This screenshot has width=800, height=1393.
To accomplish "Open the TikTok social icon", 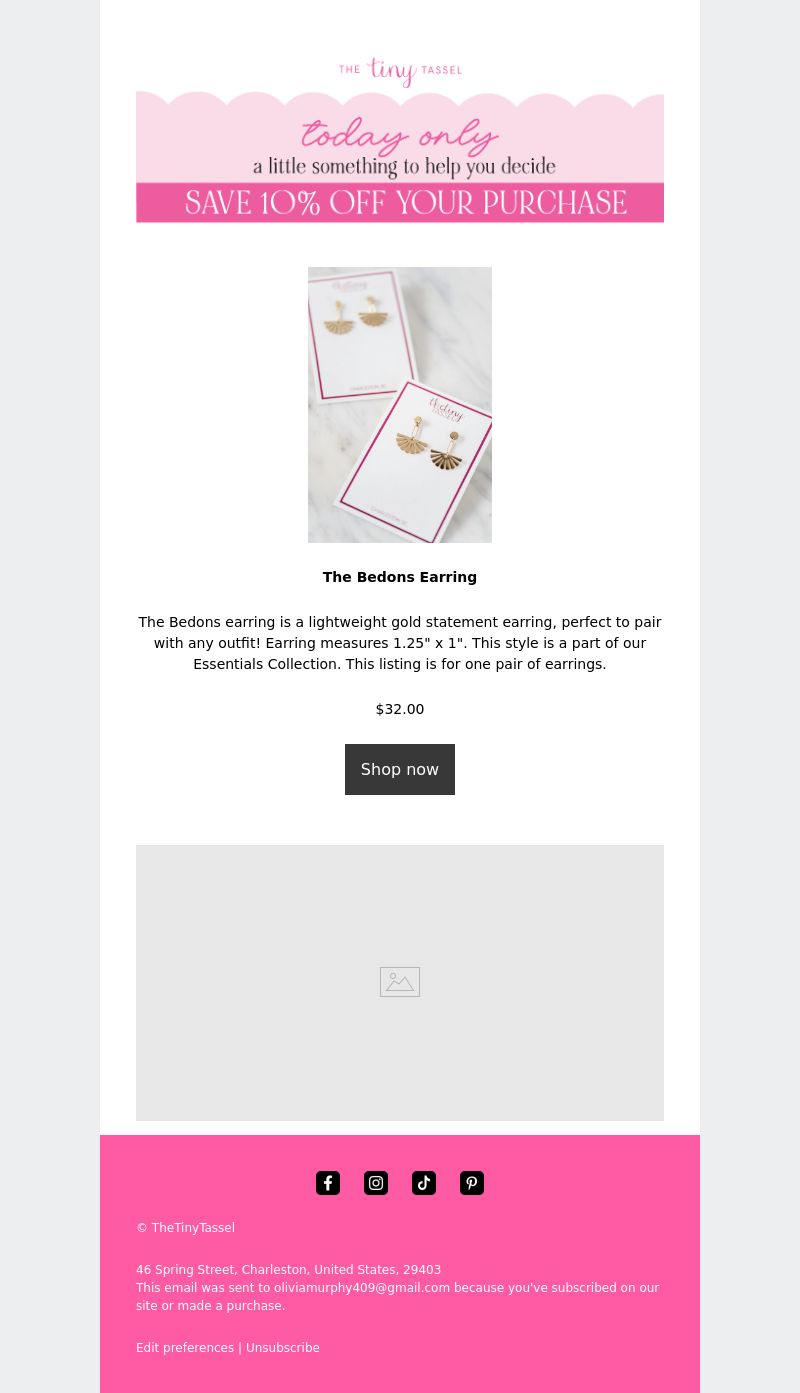I will coord(424,1183).
